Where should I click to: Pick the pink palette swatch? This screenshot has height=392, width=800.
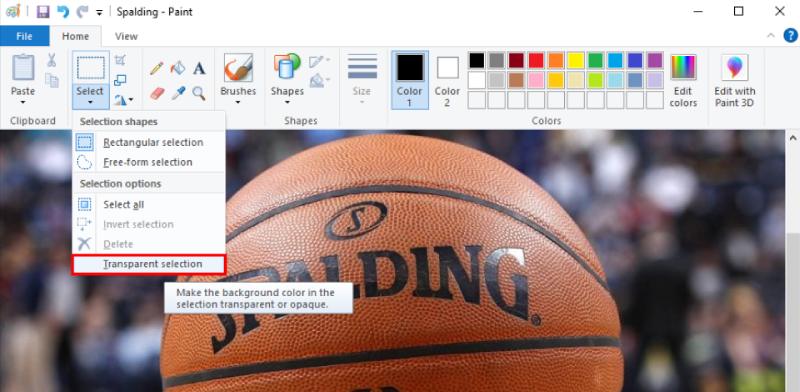click(536, 80)
